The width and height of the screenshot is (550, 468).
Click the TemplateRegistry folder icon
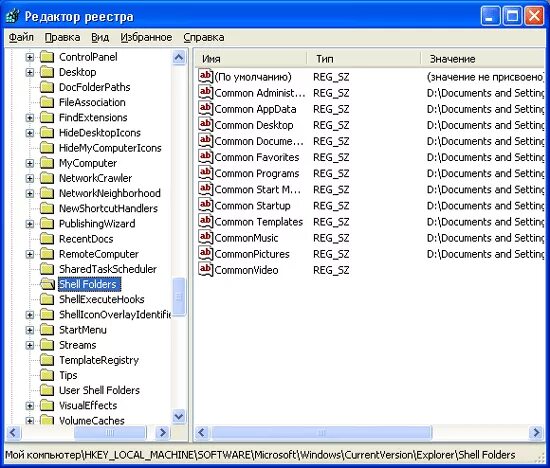pos(47,360)
